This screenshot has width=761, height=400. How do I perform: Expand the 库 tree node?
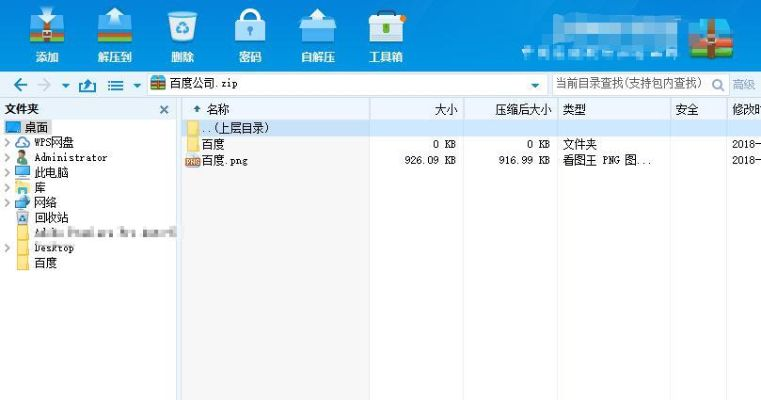tap(7, 187)
